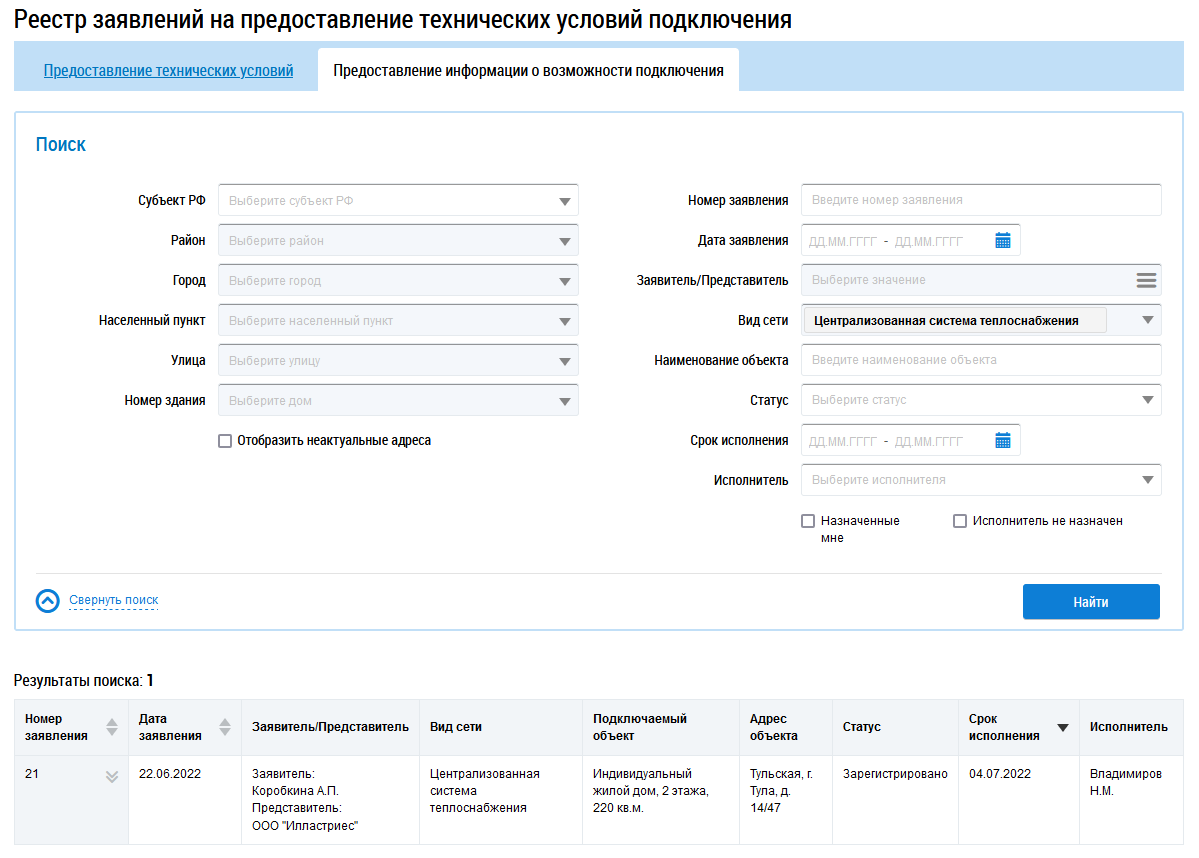Focus the Наименование объекта text field

980,360
